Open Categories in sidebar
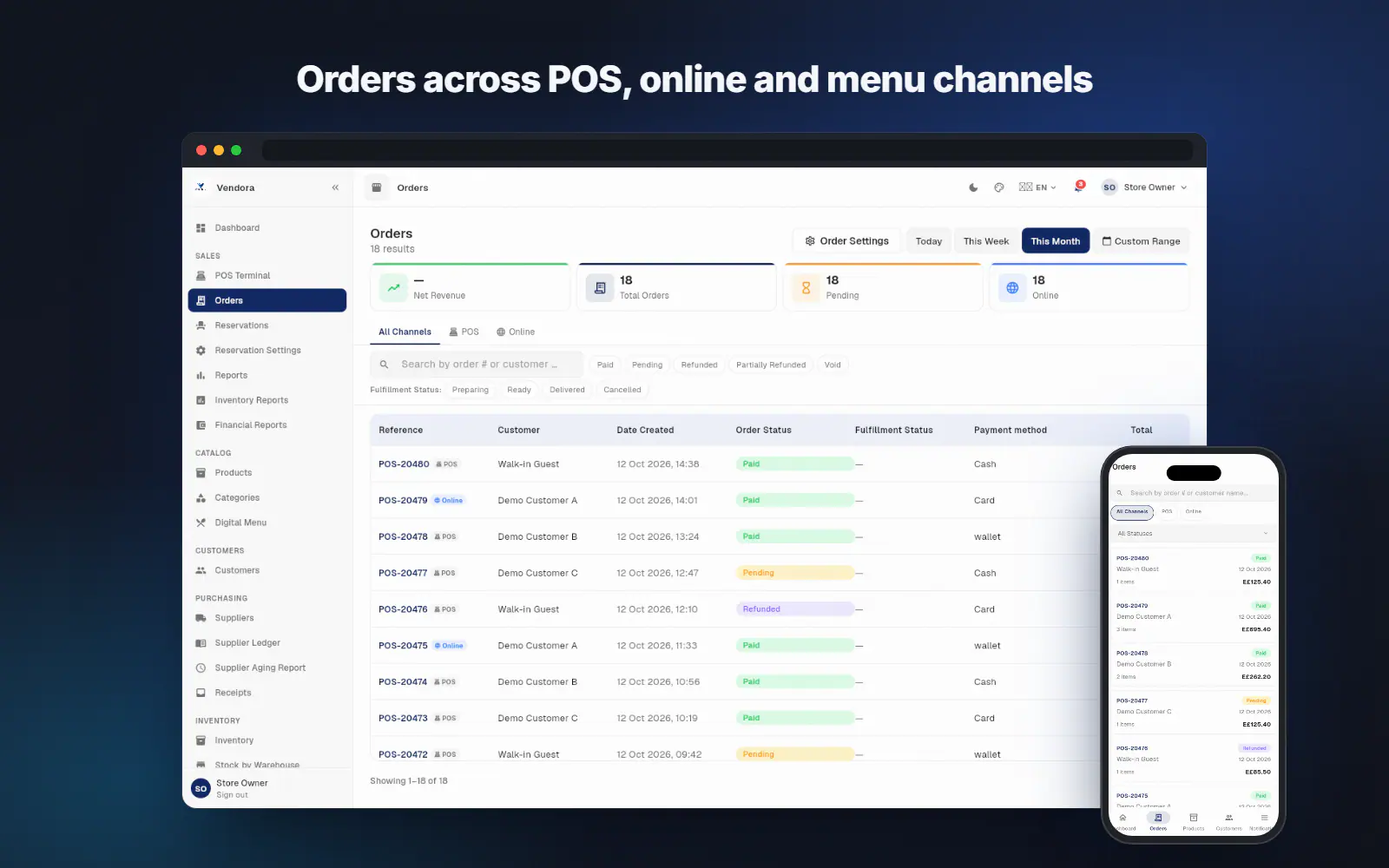This screenshot has height=868, width=1389. [267, 498]
